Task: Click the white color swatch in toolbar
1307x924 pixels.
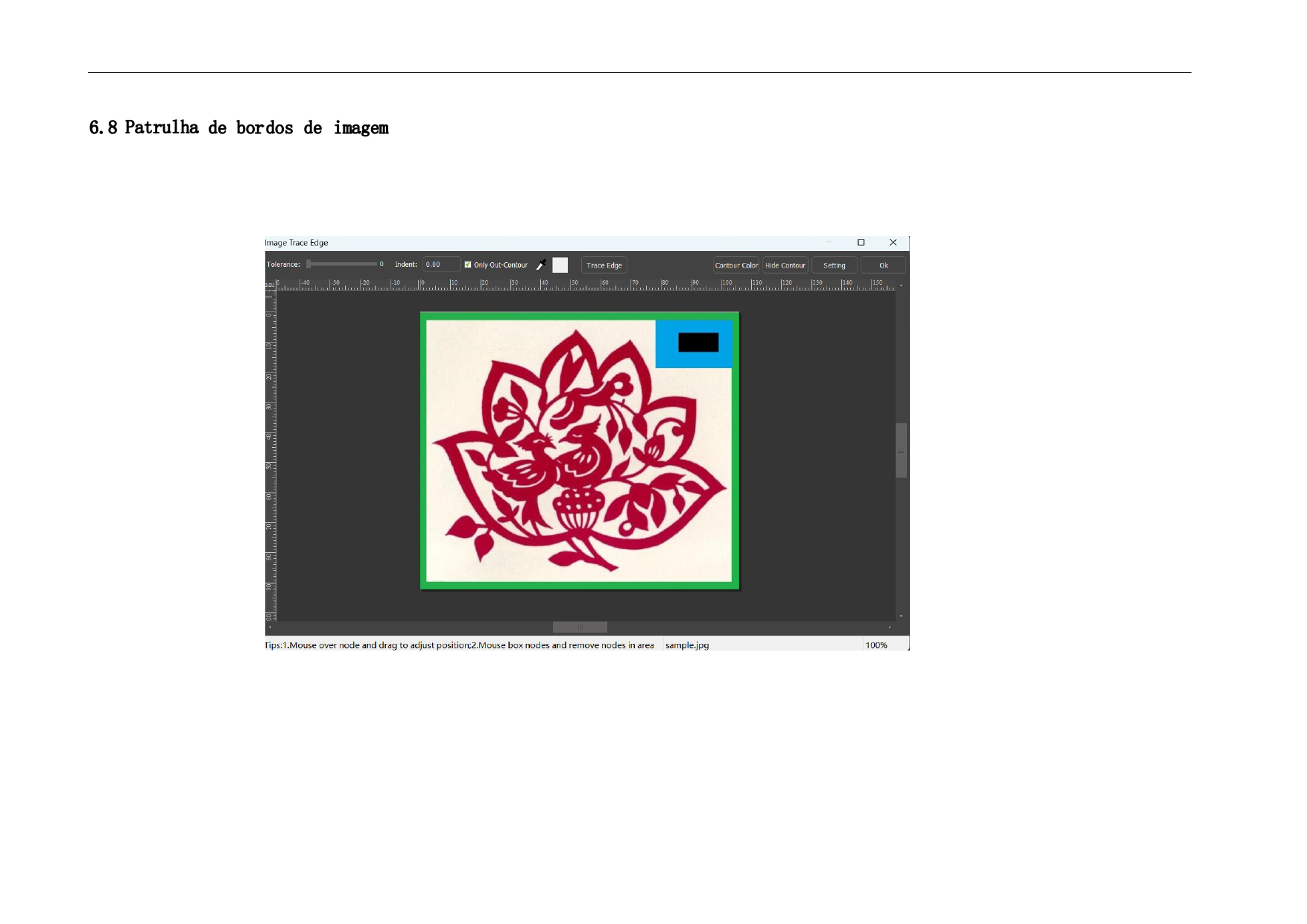Action: [x=560, y=265]
